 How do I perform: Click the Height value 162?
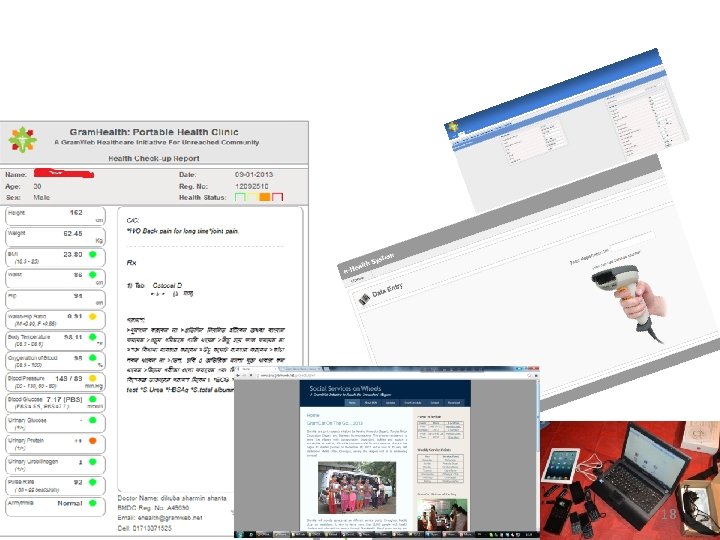pos(76,213)
